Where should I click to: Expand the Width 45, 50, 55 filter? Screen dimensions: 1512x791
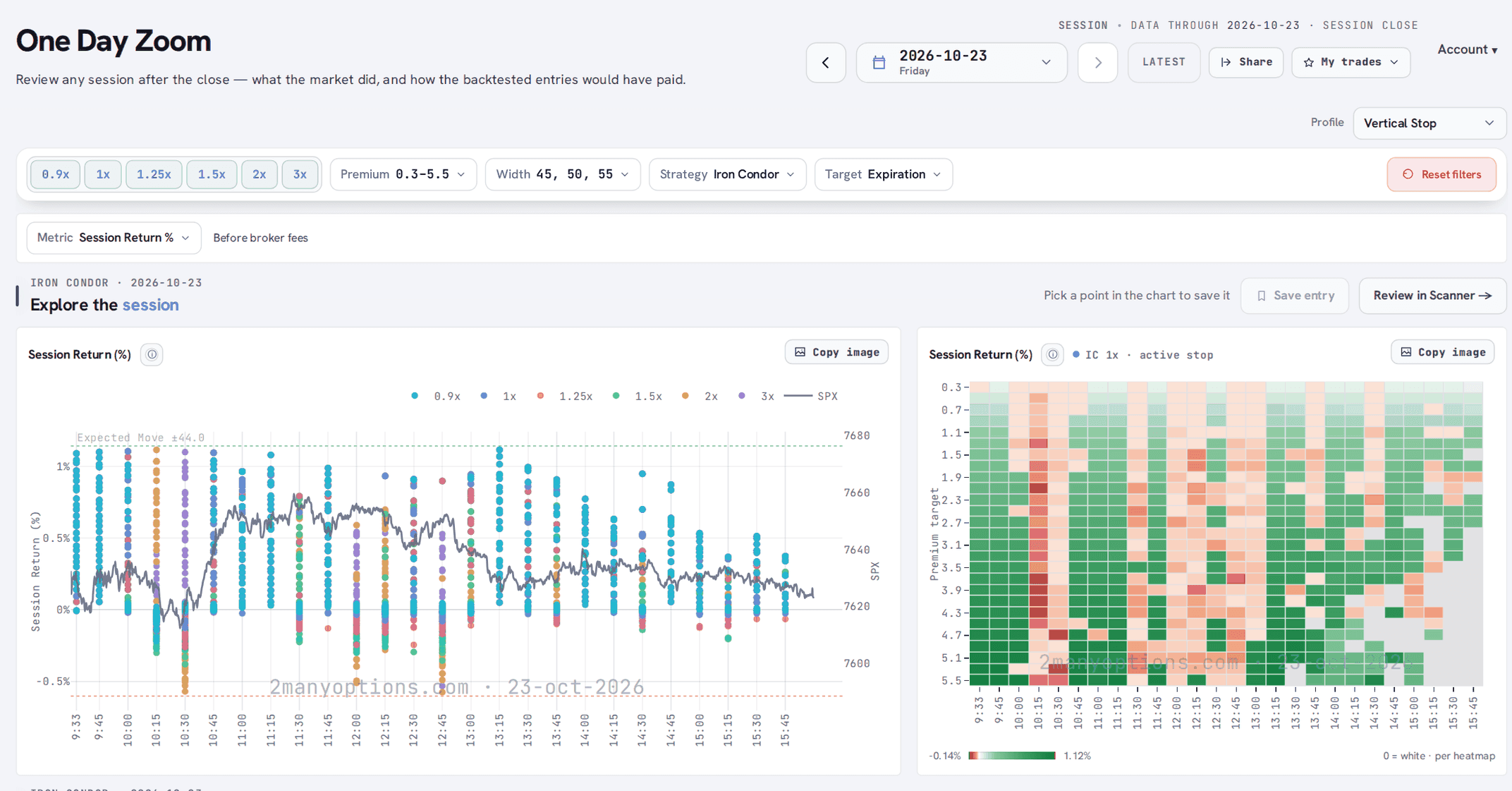(562, 174)
